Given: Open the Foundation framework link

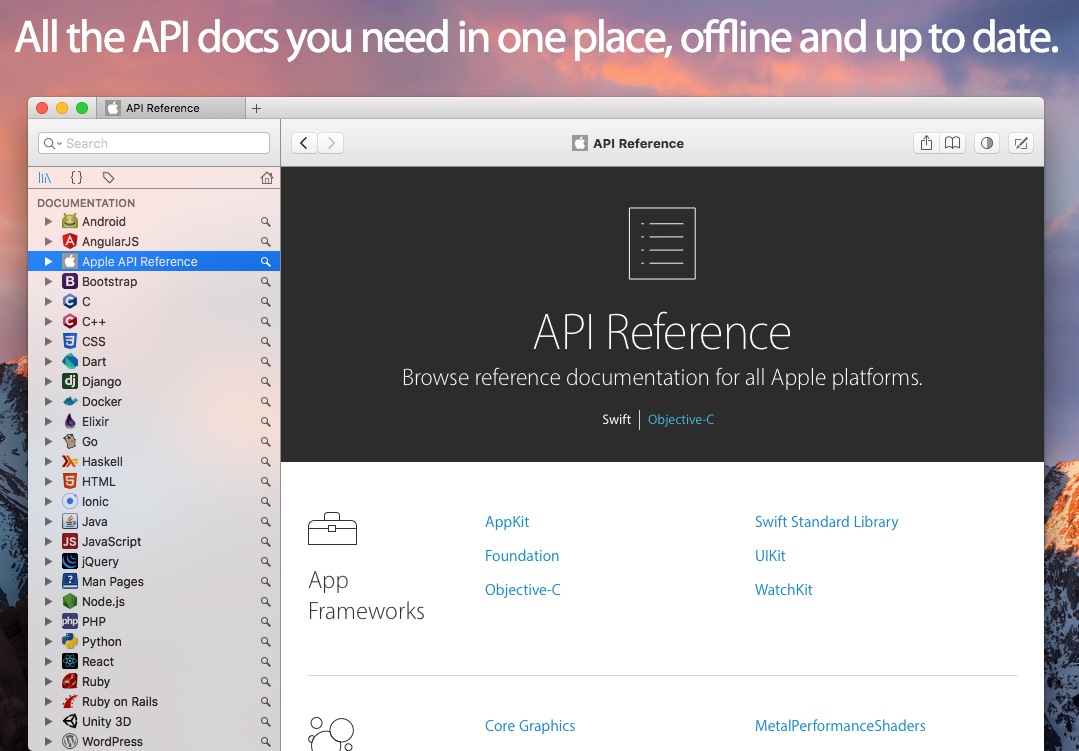Looking at the screenshot, I should point(522,556).
